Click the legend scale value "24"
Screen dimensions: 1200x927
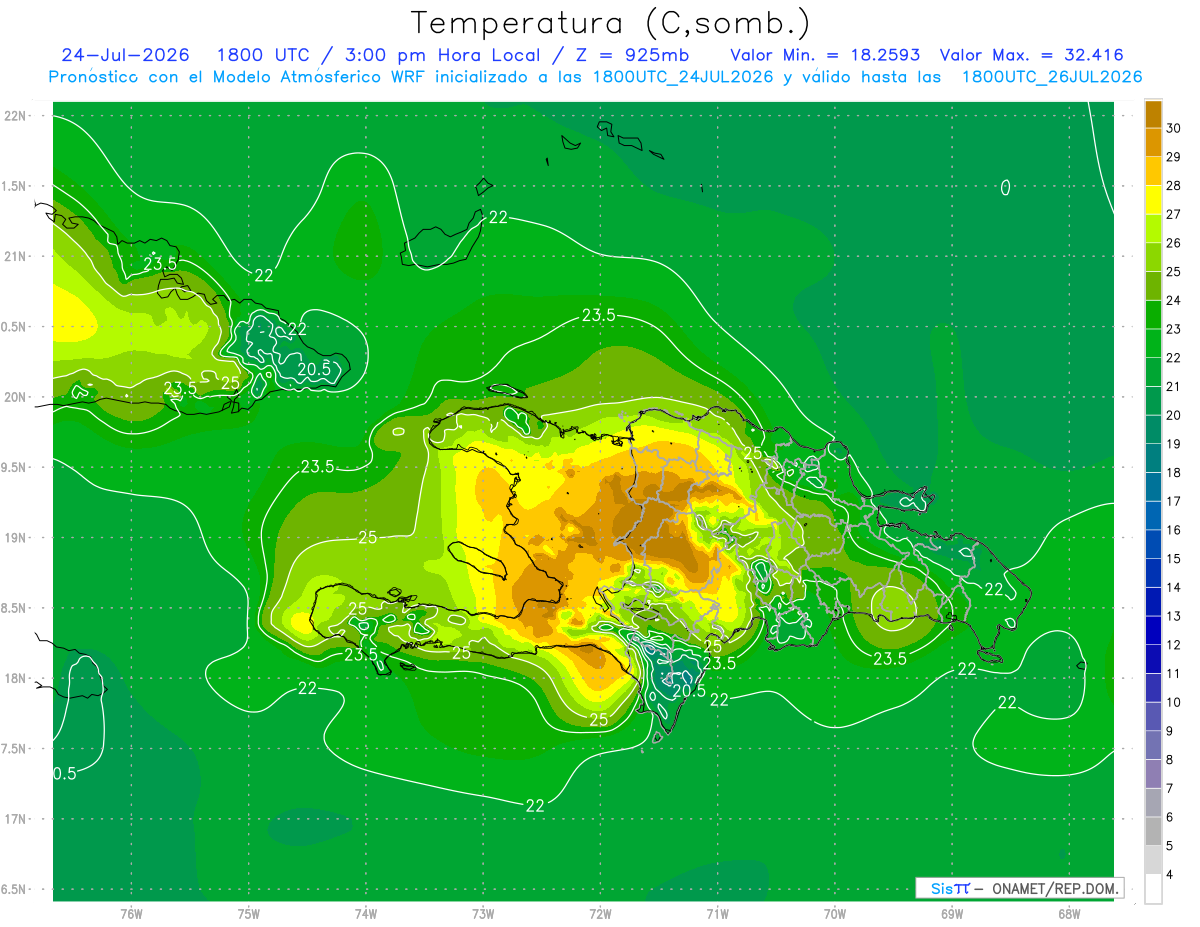[x=1173, y=300]
